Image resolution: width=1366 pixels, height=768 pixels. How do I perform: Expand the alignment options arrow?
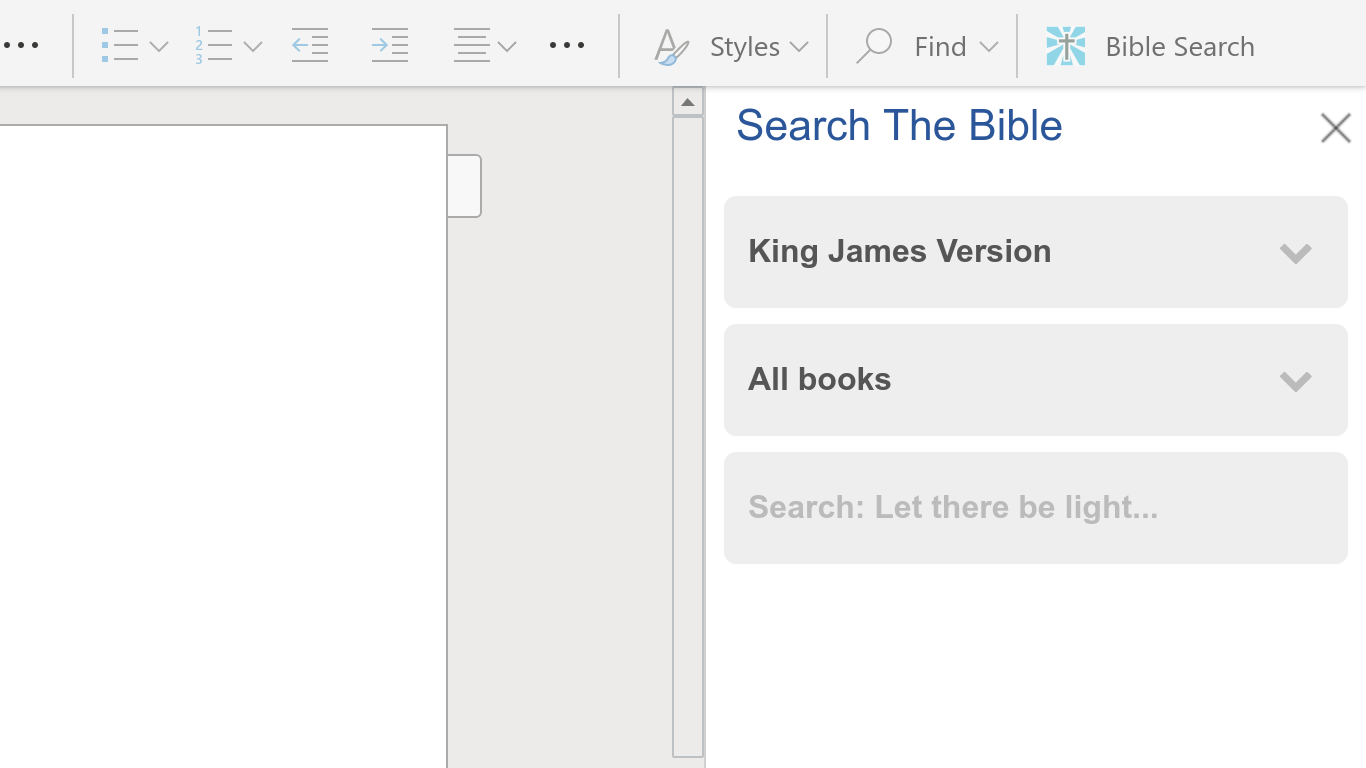pyautogui.click(x=507, y=46)
